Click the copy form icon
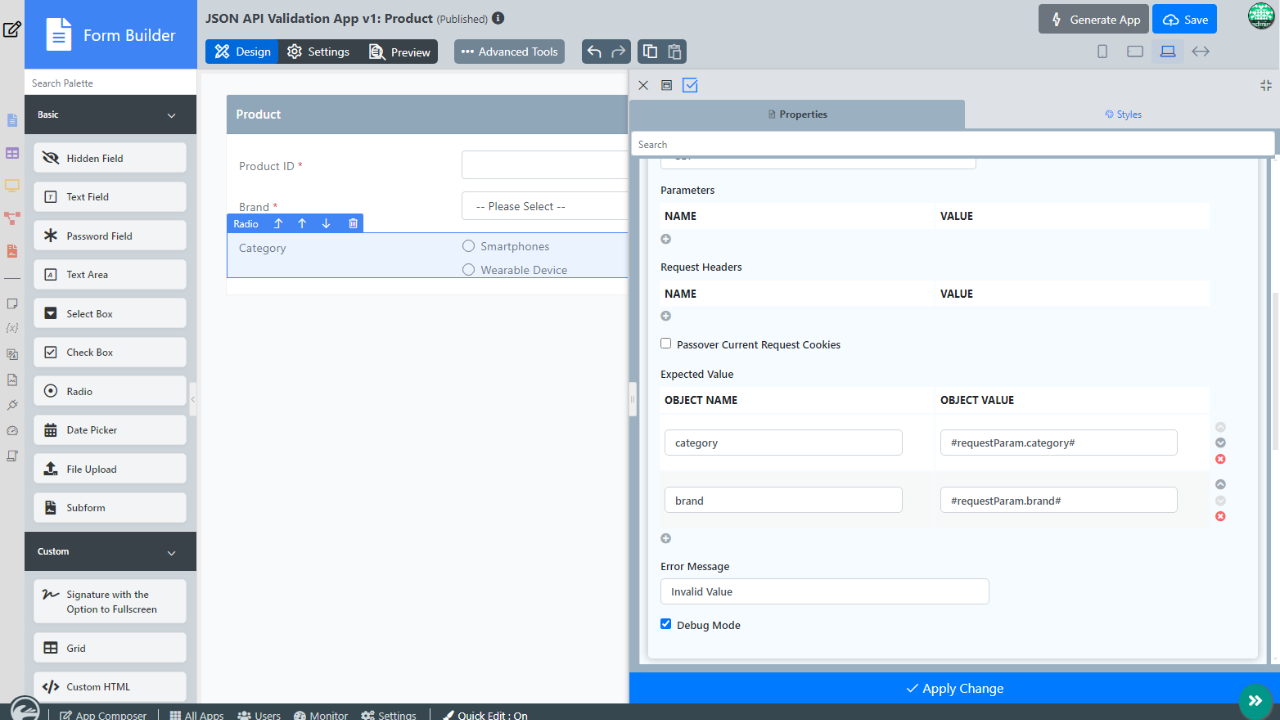This screenshot has width=1280, height=720. tap(650, 52)
